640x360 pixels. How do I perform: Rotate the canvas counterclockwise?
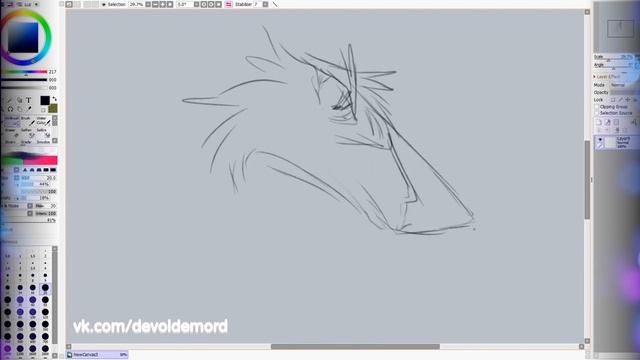[x=204, y=4]
